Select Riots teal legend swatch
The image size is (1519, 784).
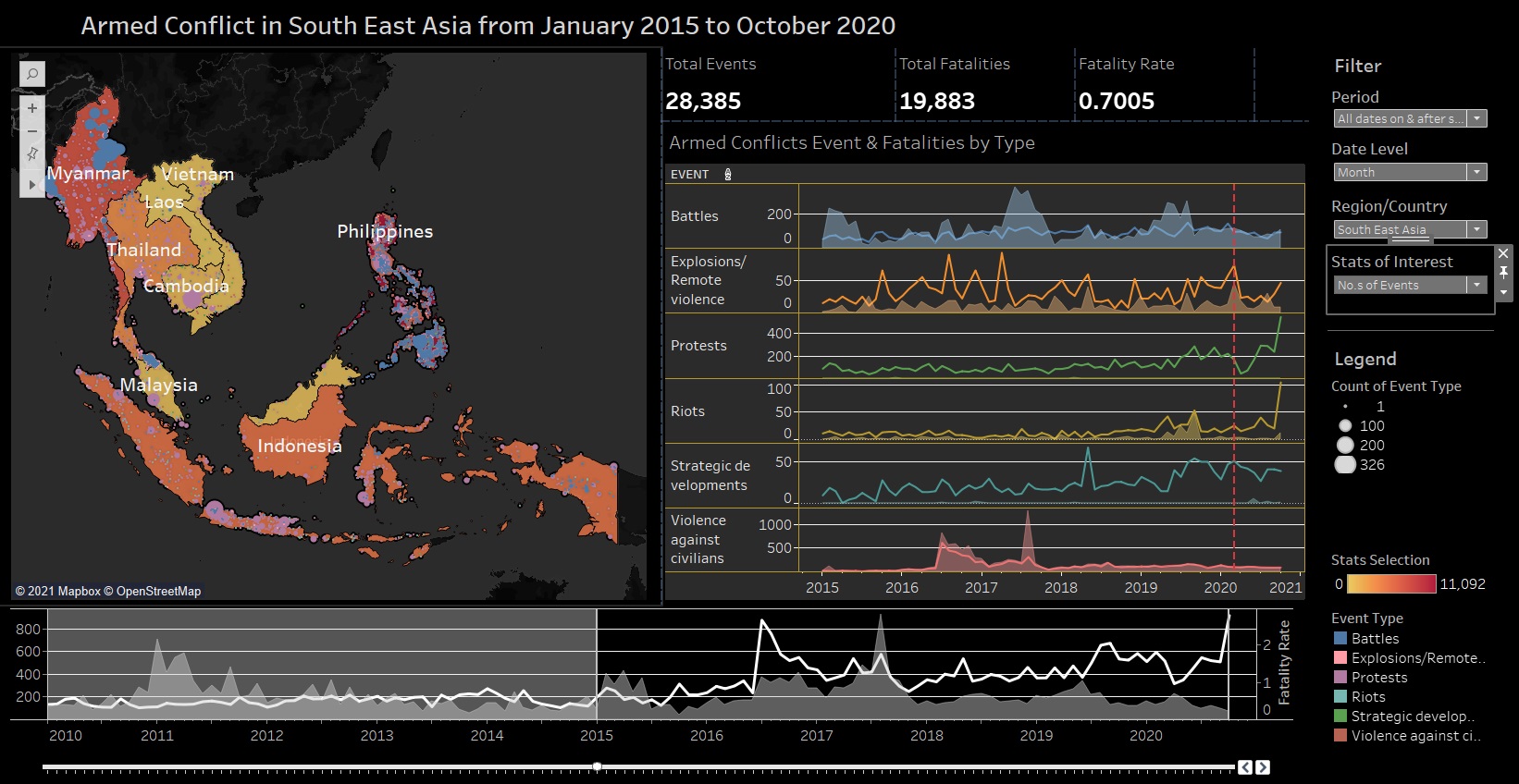(x=1340, y=696)
